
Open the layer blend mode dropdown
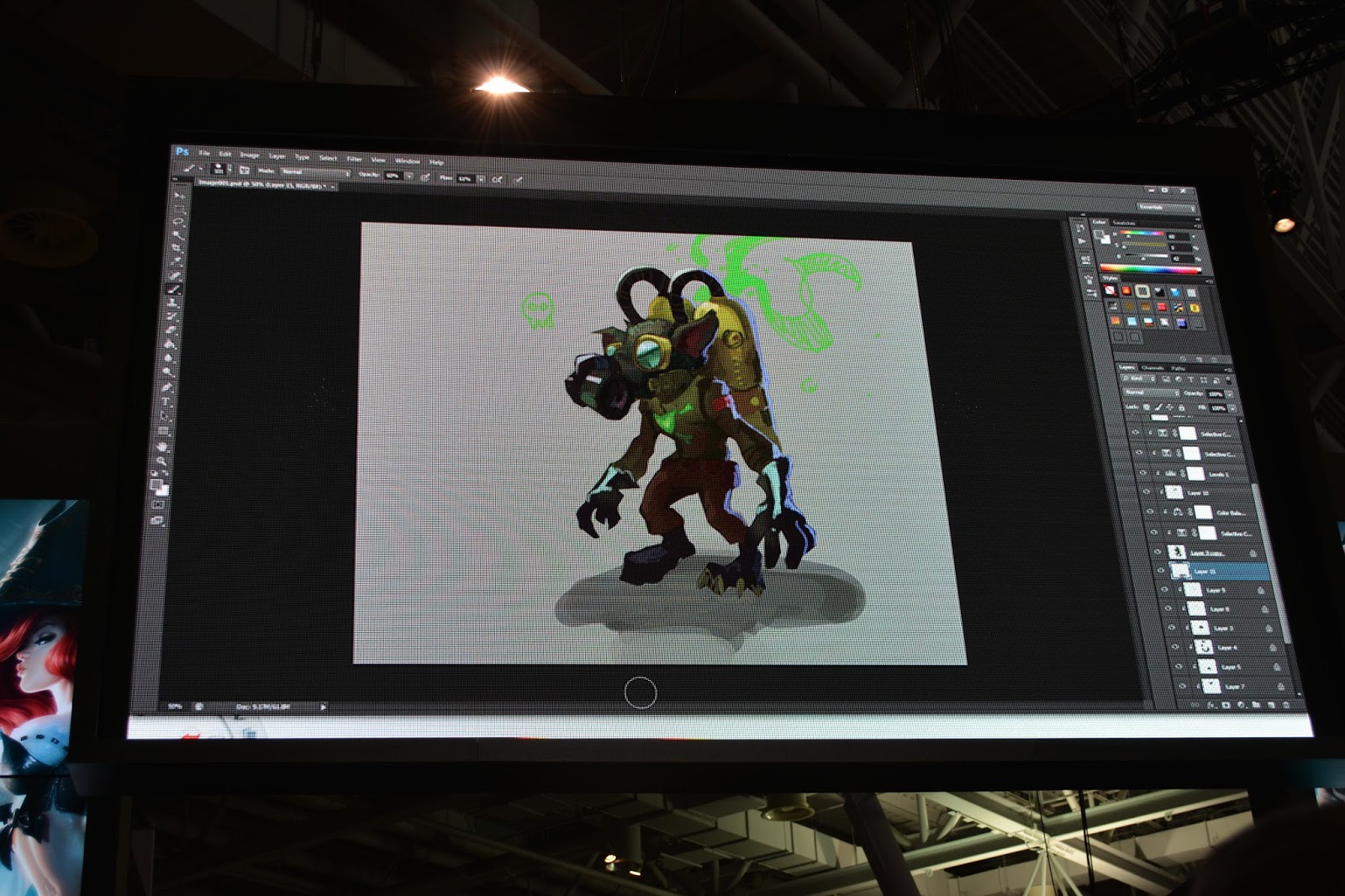tap(1152, 392)
